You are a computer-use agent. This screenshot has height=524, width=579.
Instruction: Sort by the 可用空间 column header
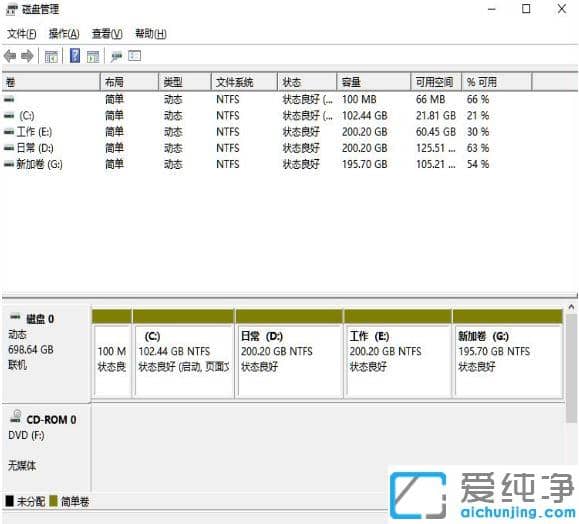click(436, 82)
